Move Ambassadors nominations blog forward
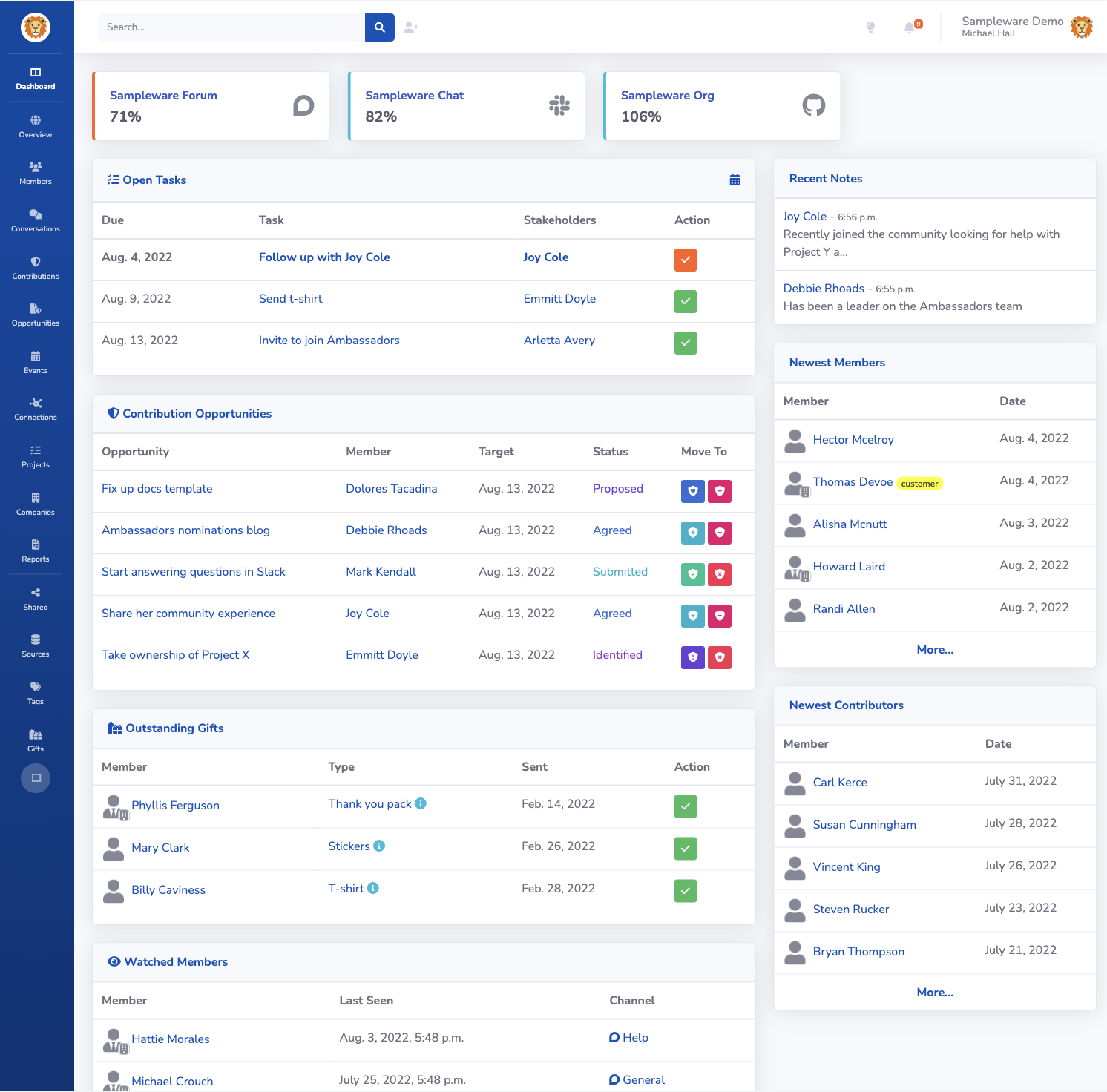 tap(693, 533)
